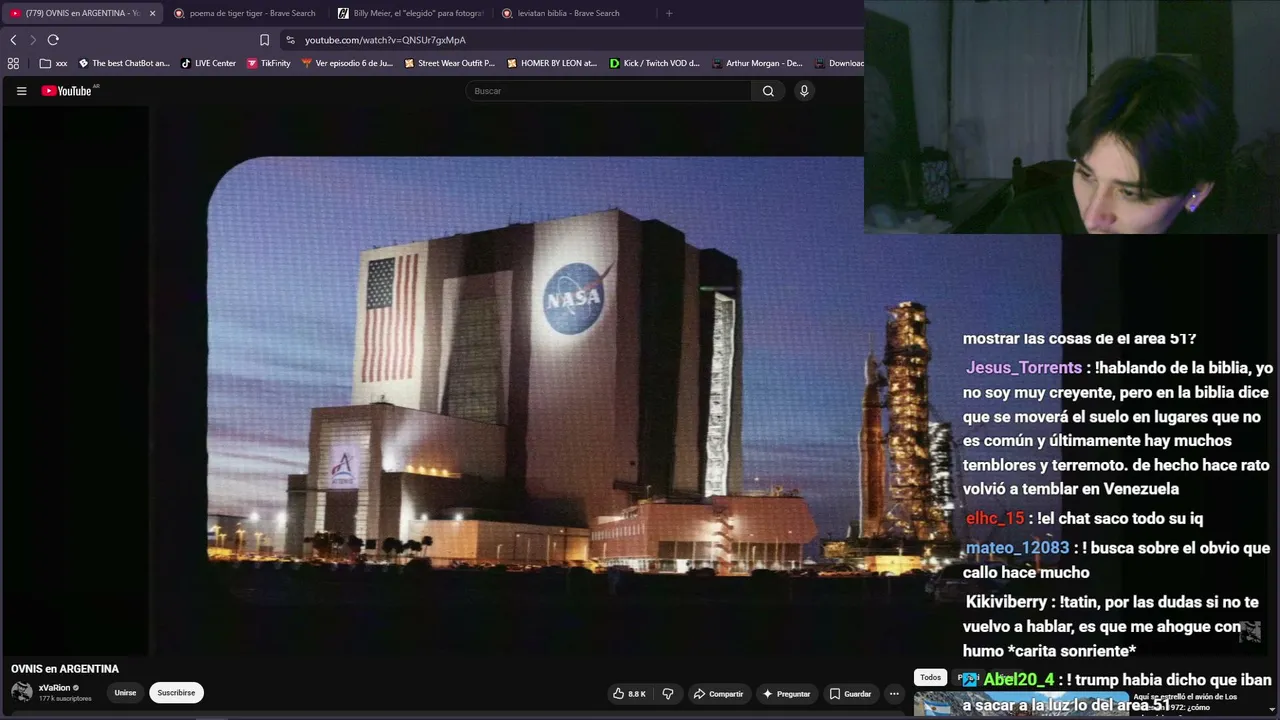Open the TikFinity bookmark
The width and height of the screenshot is (1280, 720).
coord(268,63)
